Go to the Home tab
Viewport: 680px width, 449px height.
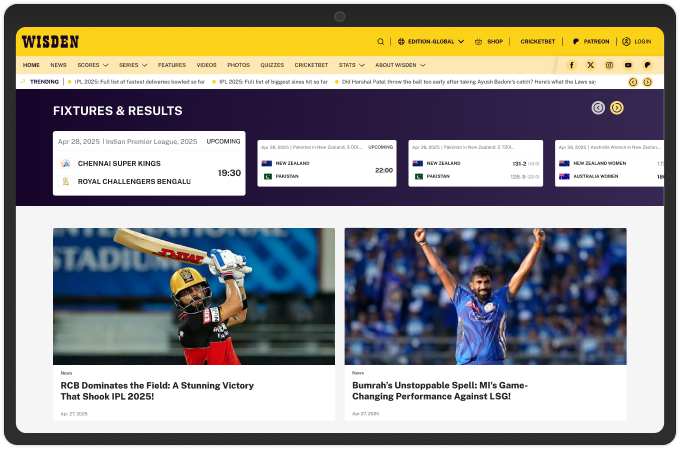coord(31,65)
